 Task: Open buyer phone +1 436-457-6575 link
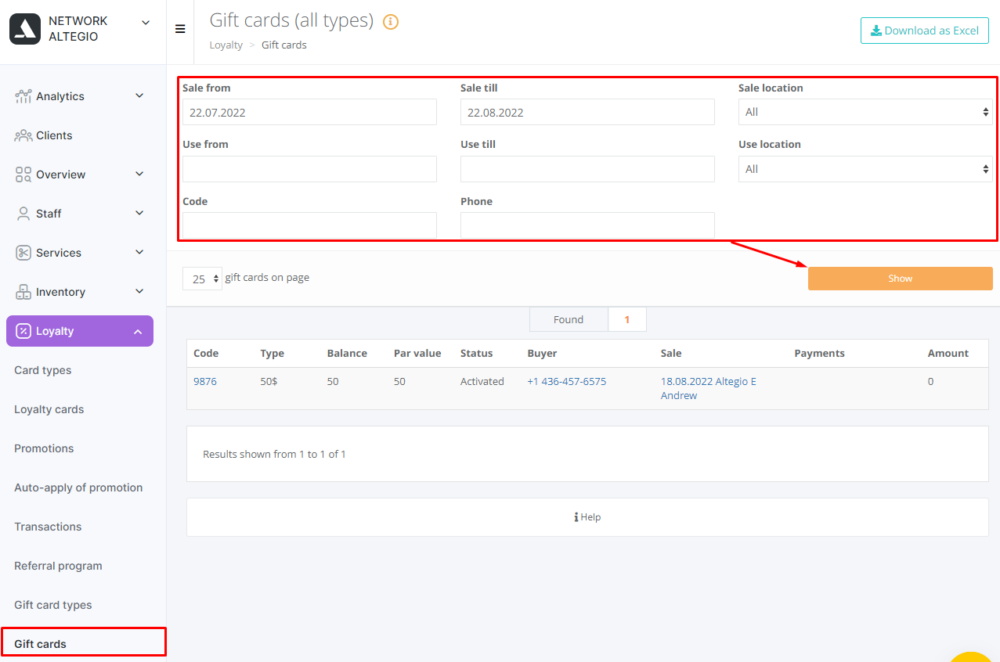pos(566,381)
